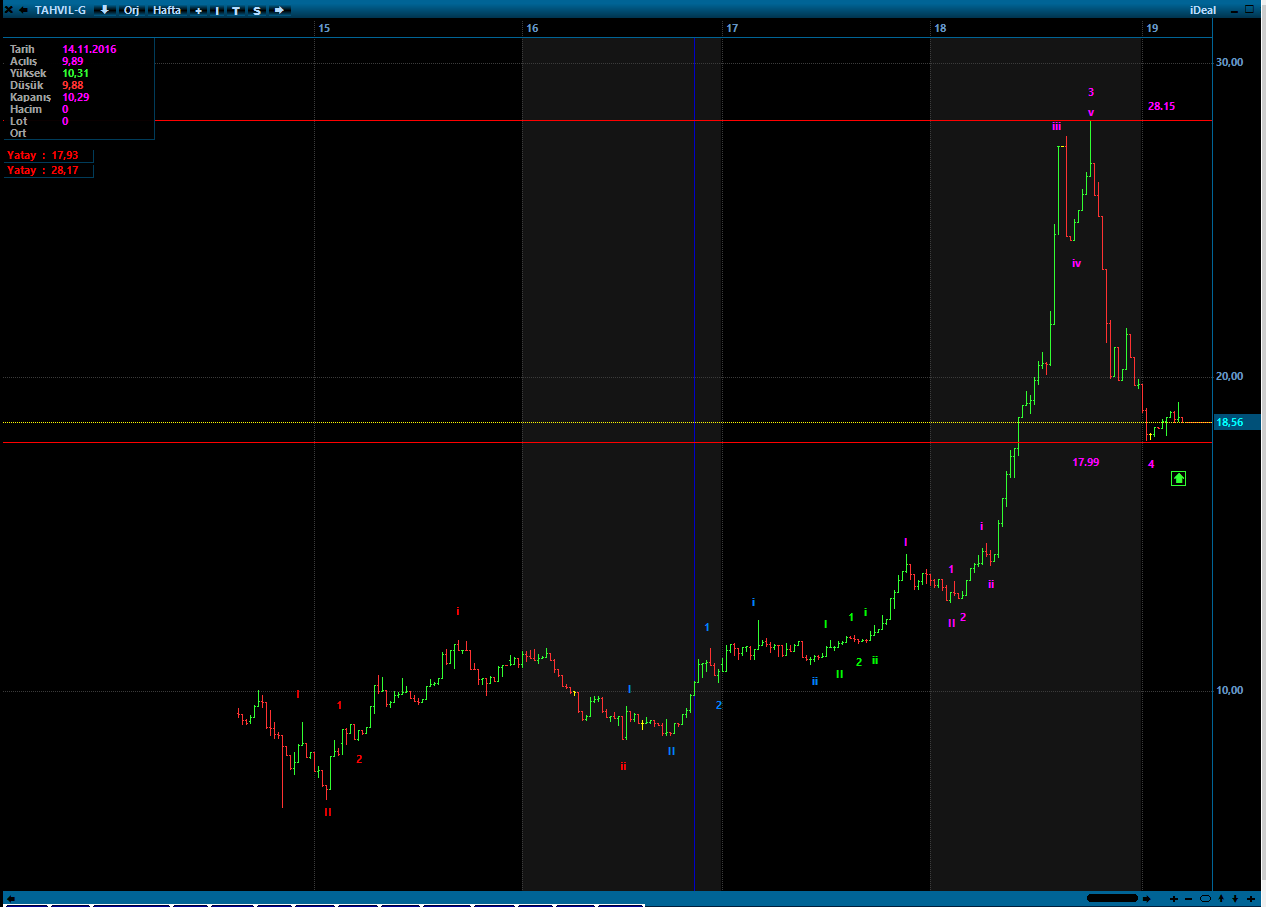Click the back arrow in the bottom-left bar
The width and height of the screenshot is (1266, 907).
[10, 899]
